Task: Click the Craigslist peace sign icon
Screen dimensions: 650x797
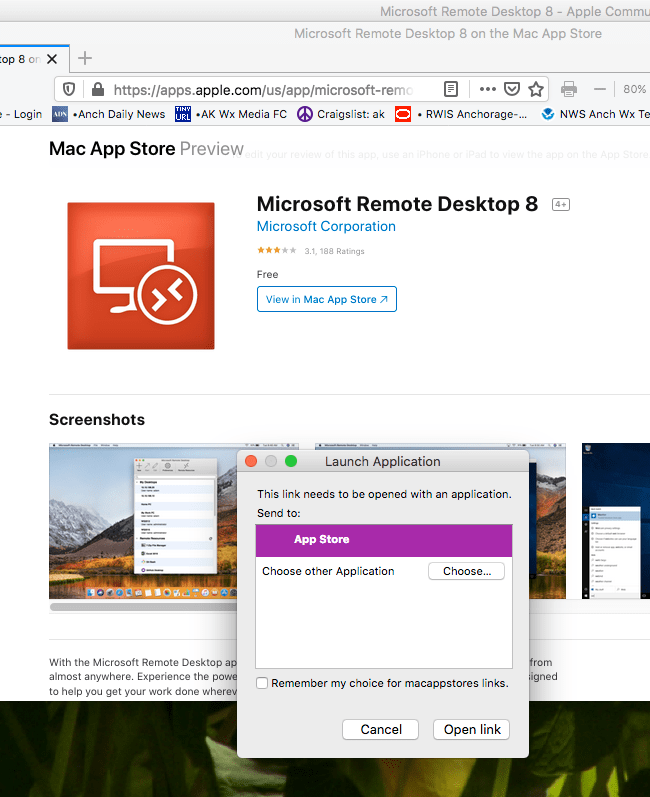Action: click(x=304, y=114)
